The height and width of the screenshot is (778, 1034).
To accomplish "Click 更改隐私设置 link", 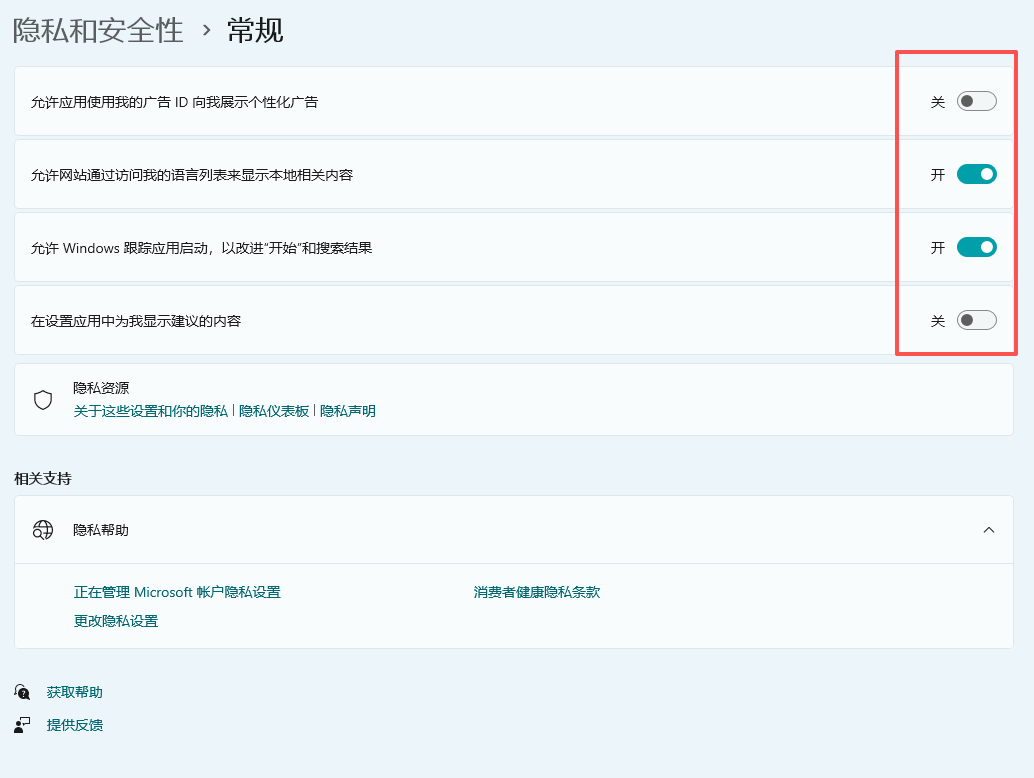I will click(x=114, y=621).
